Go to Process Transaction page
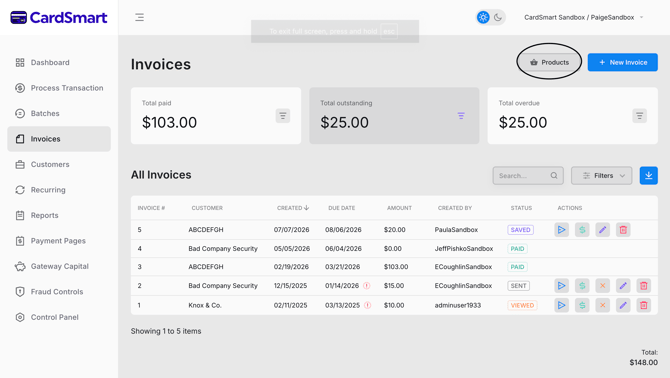Image resolution: width=670 pixels, height=378 pixels. [59, 88]
